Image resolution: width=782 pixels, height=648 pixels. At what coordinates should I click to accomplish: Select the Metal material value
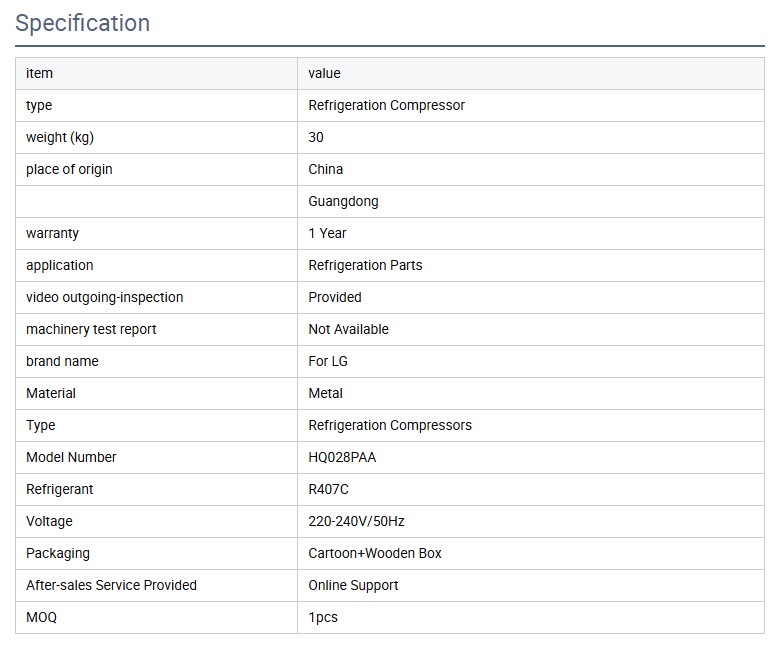[x=325, y=393]
